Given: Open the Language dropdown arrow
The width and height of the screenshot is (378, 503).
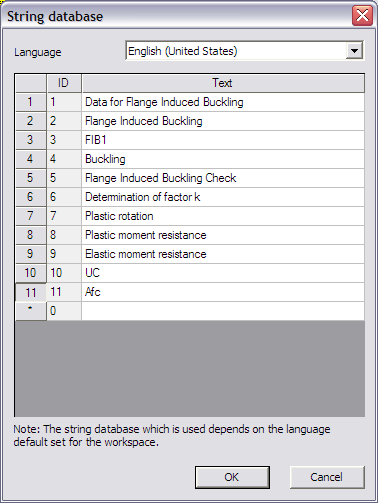Looking at the screenshot, I should point(354,51).
